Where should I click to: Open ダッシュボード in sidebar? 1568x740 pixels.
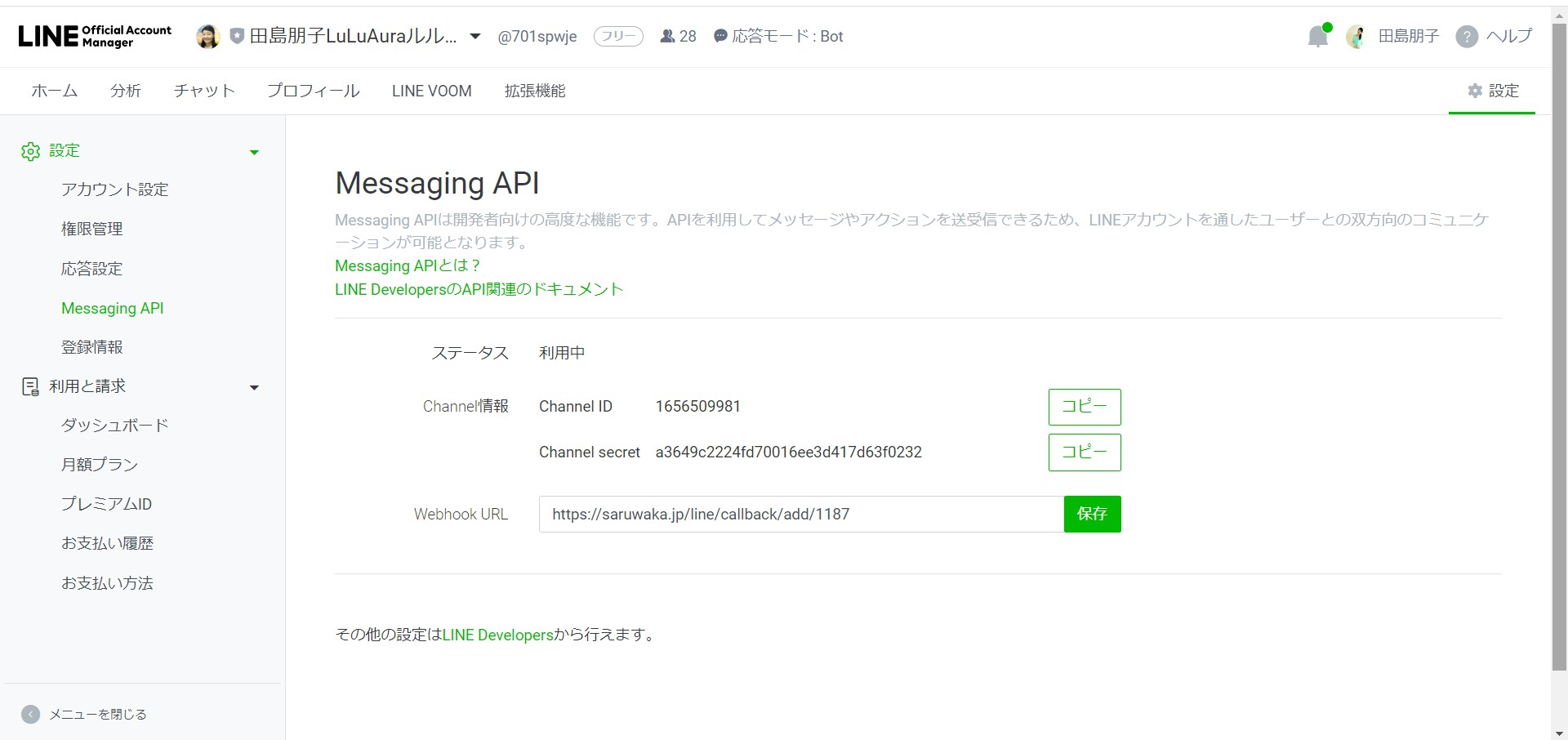tap(115, 426)
